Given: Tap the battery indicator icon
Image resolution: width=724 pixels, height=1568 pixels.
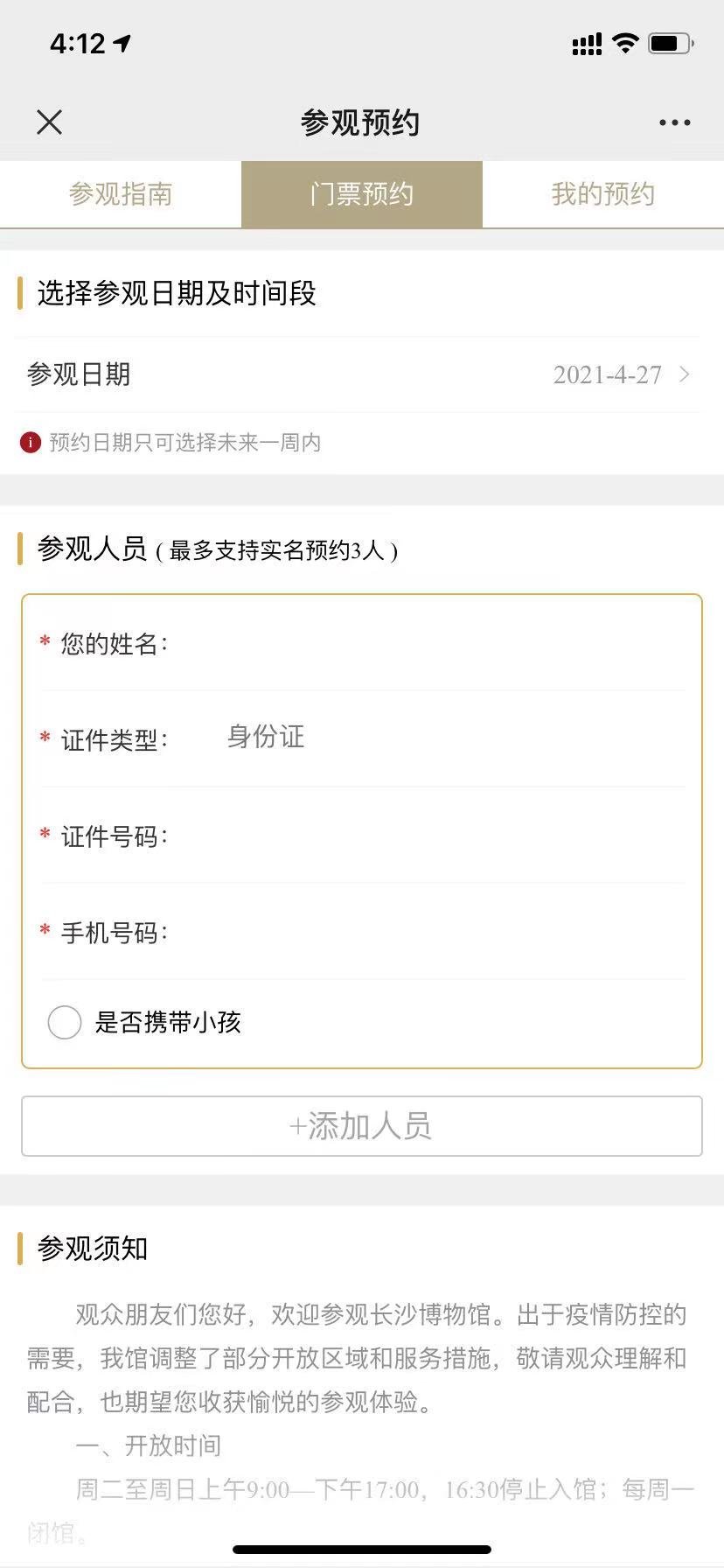Looking at the screenshot, I should (671, 43).
